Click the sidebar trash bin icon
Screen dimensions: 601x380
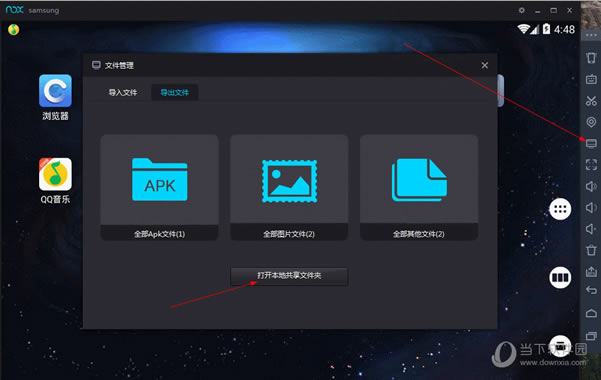tap(591, 250)
